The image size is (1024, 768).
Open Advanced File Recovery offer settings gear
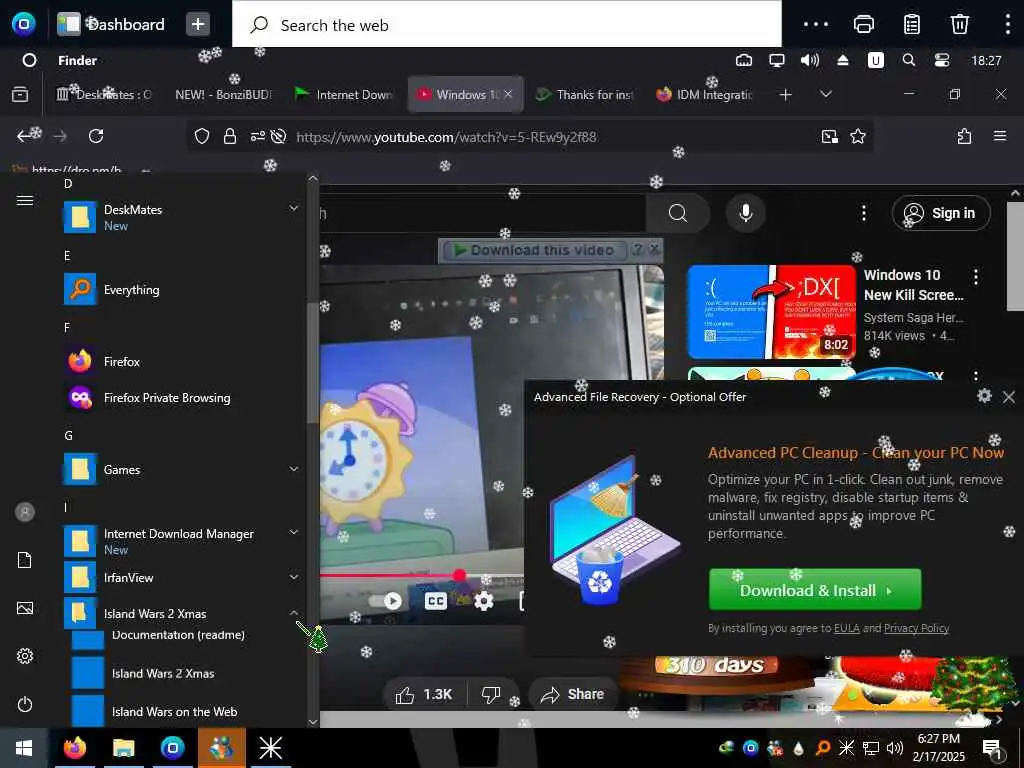coord(984,396)
